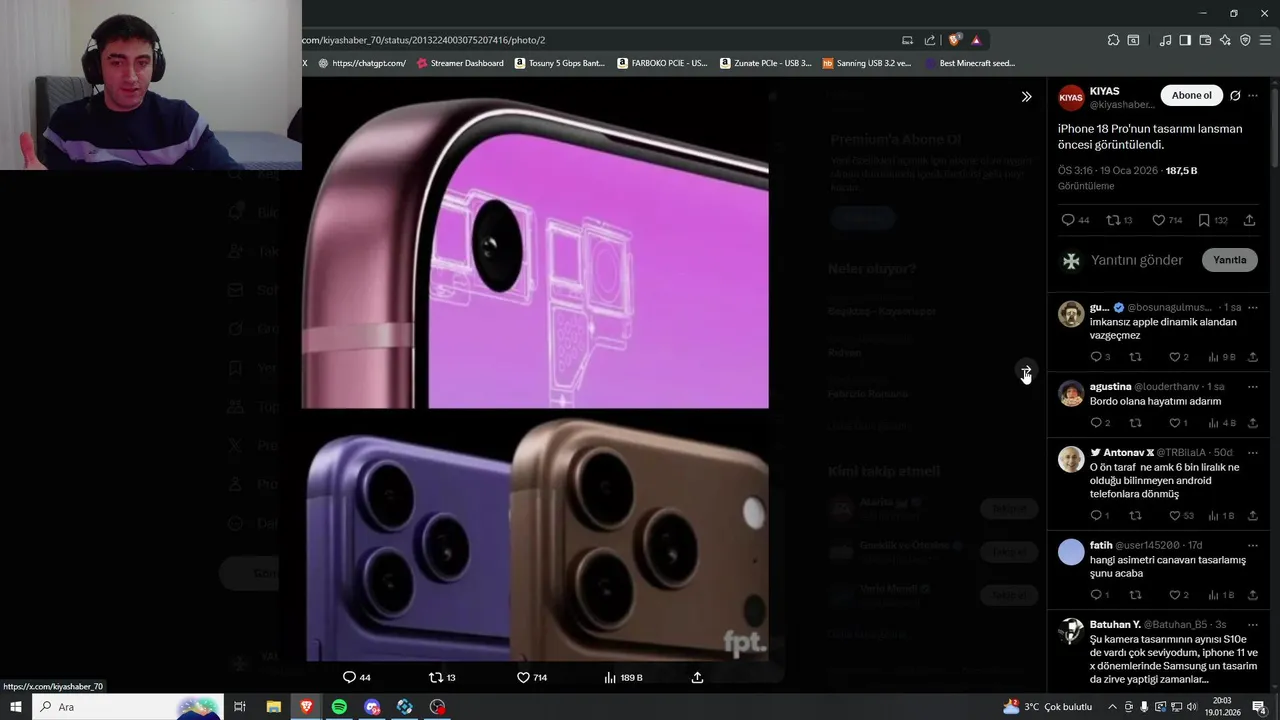Open Spotify from the taskbar

[x=339, y=706]
